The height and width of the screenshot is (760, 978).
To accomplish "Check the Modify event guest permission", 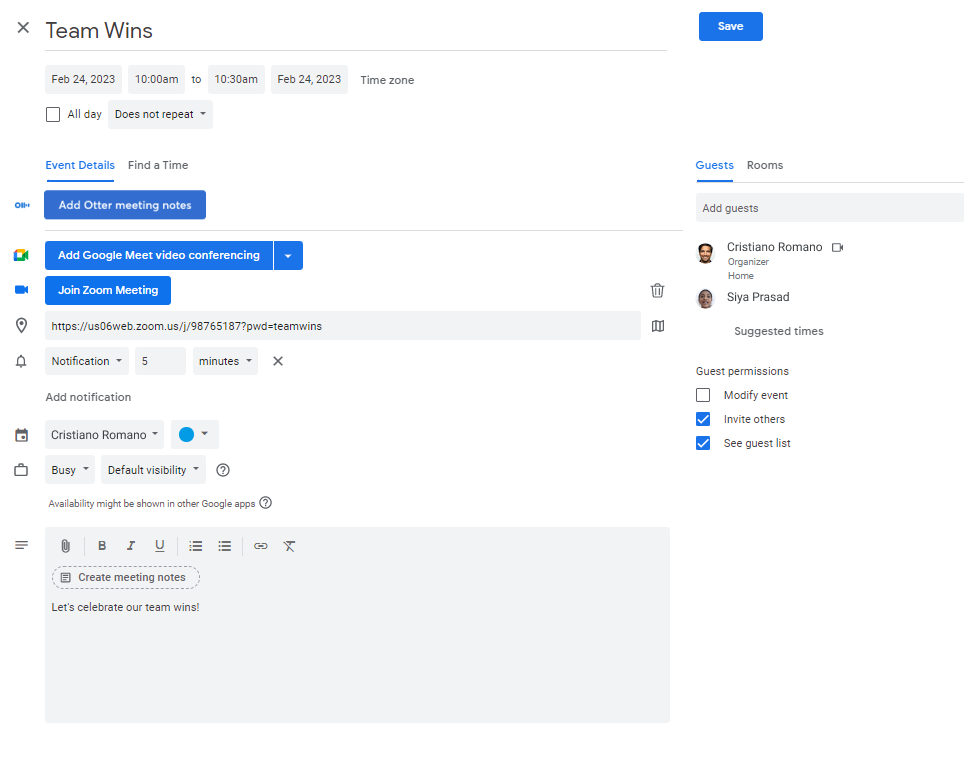I will click(x=703, y=394).
